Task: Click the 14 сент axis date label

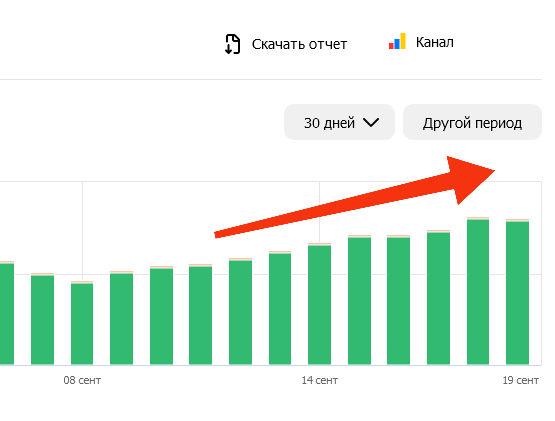Action: click(319, 380)
